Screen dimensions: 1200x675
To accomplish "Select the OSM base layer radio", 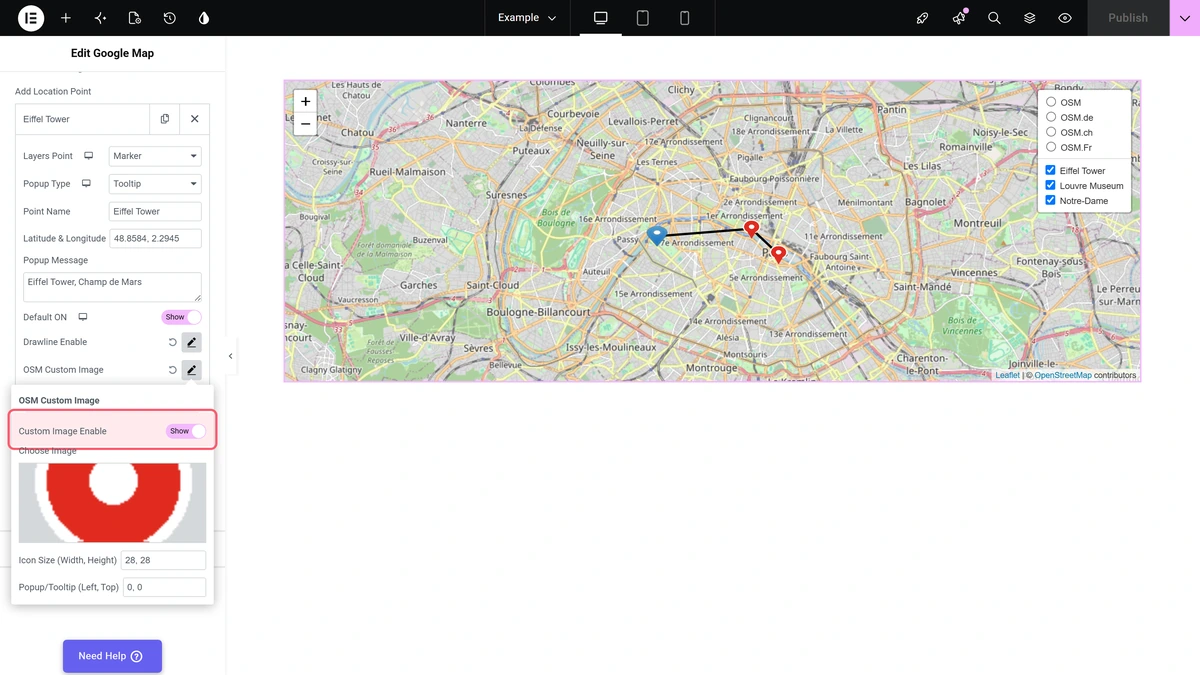I will [1051, 102].
